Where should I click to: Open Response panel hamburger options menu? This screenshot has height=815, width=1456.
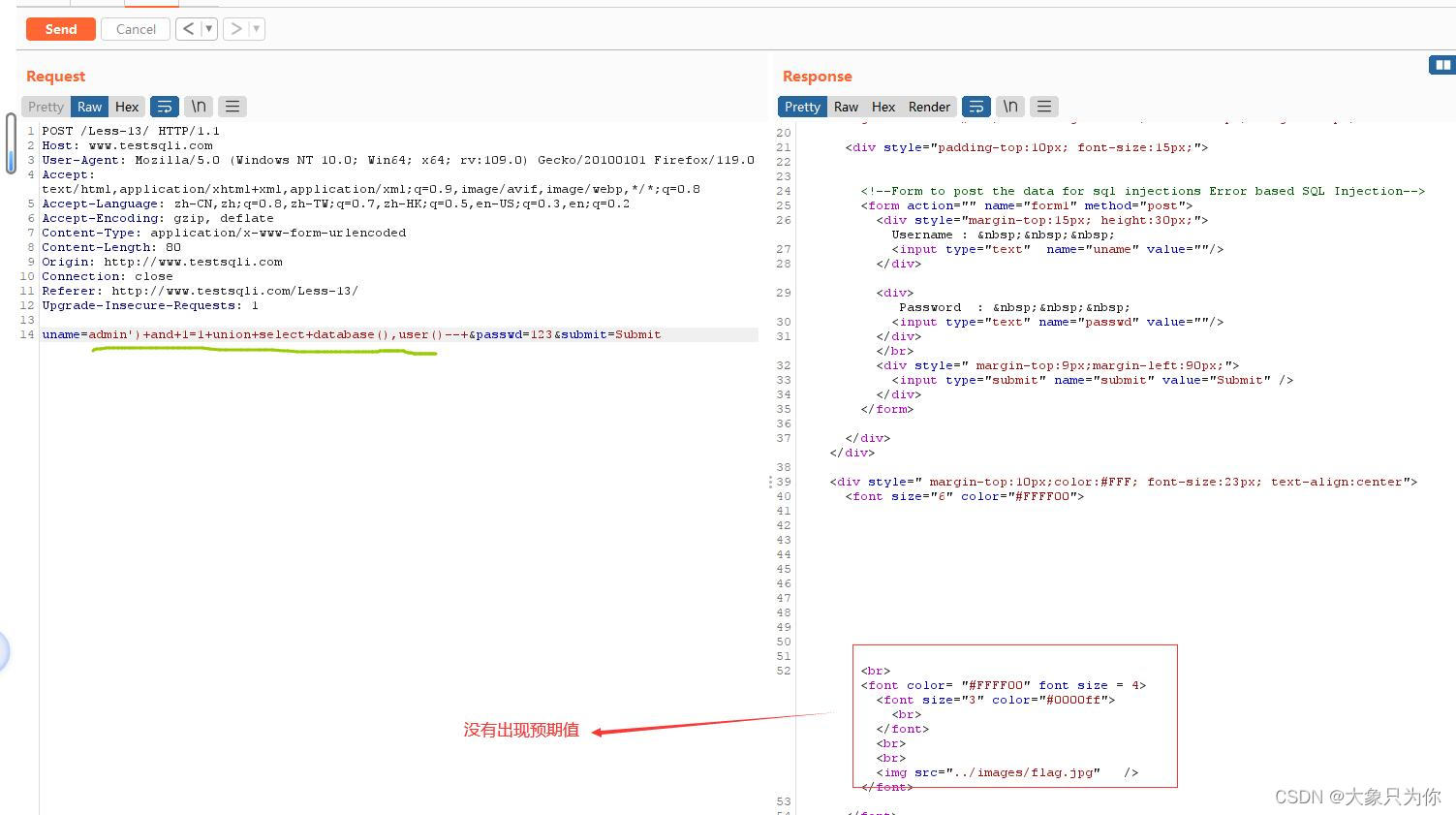coord(1044,107)
